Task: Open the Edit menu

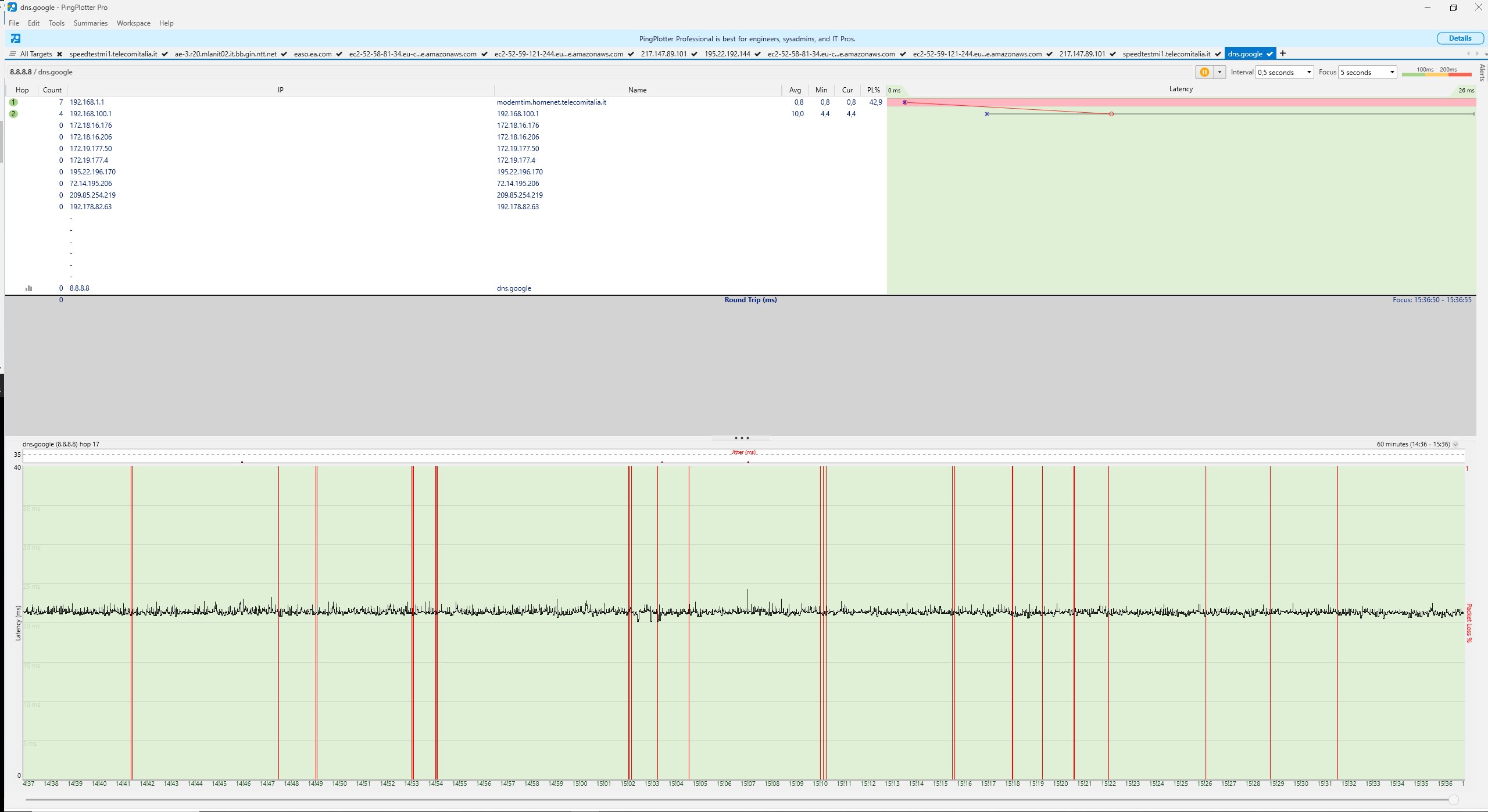Action: (34, 23)
